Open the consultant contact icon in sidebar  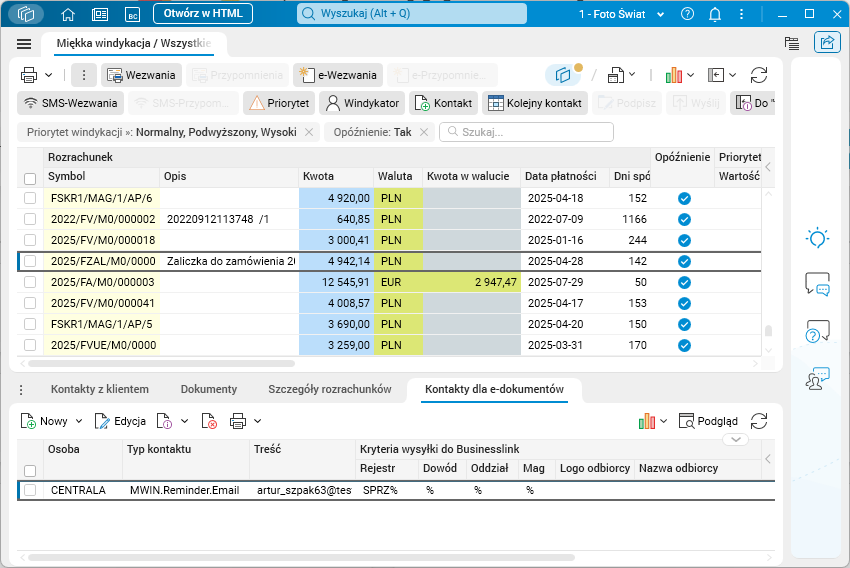click(x=817, y=378)
